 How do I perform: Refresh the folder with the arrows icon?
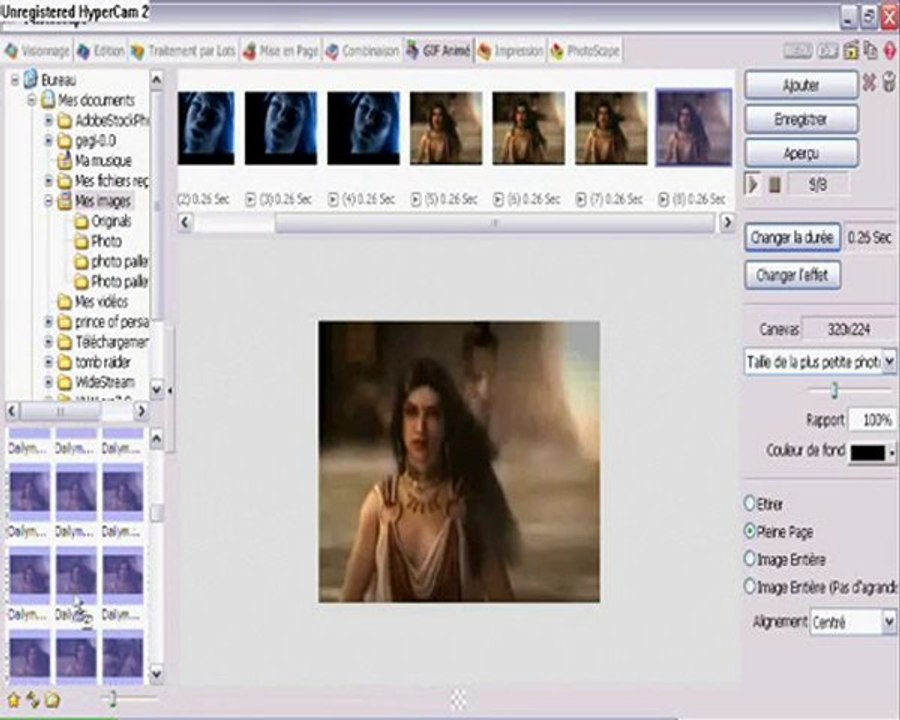33,700
